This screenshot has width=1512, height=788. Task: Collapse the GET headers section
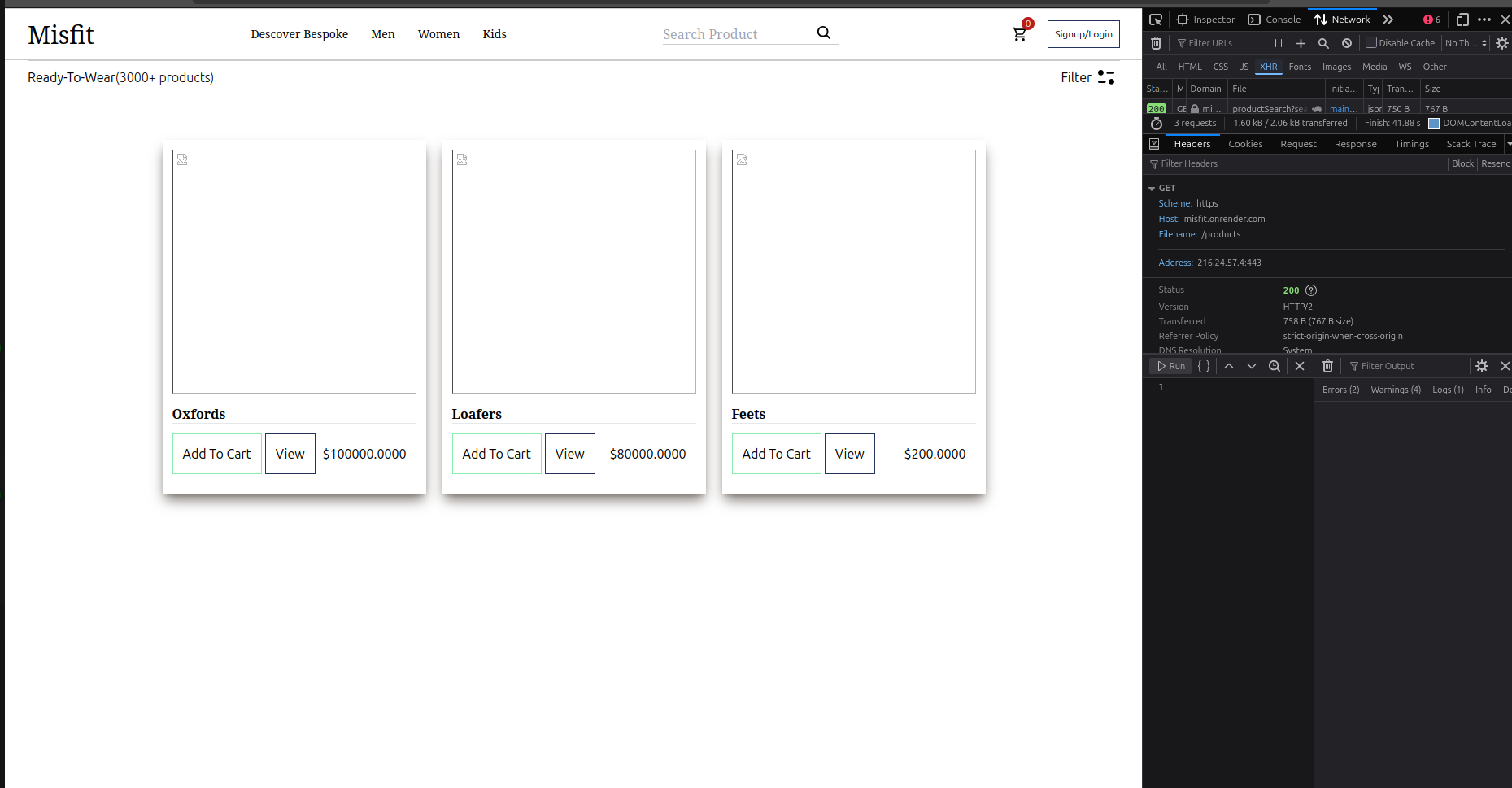pos(1152,188)
